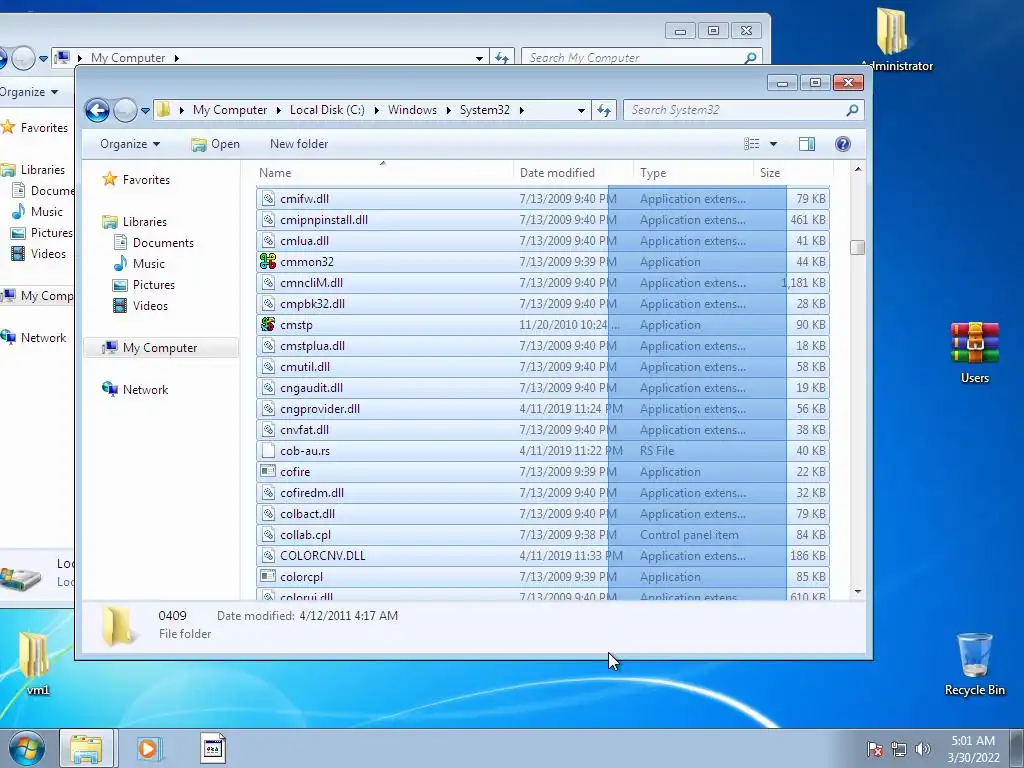
Task: Sort by Date modified column header
Action: (x=573, y=173)
